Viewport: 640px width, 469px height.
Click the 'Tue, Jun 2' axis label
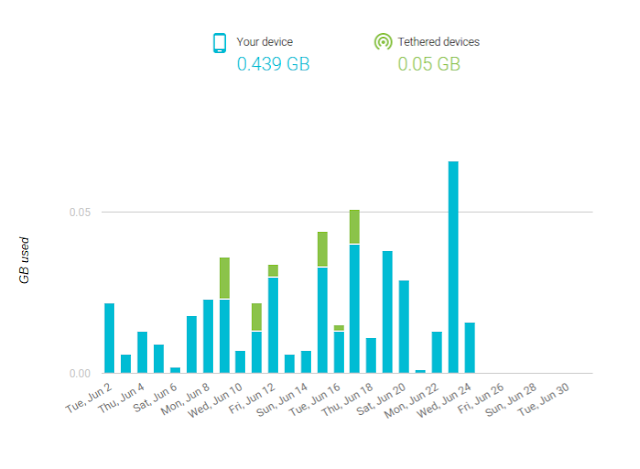tap(89, 398)
